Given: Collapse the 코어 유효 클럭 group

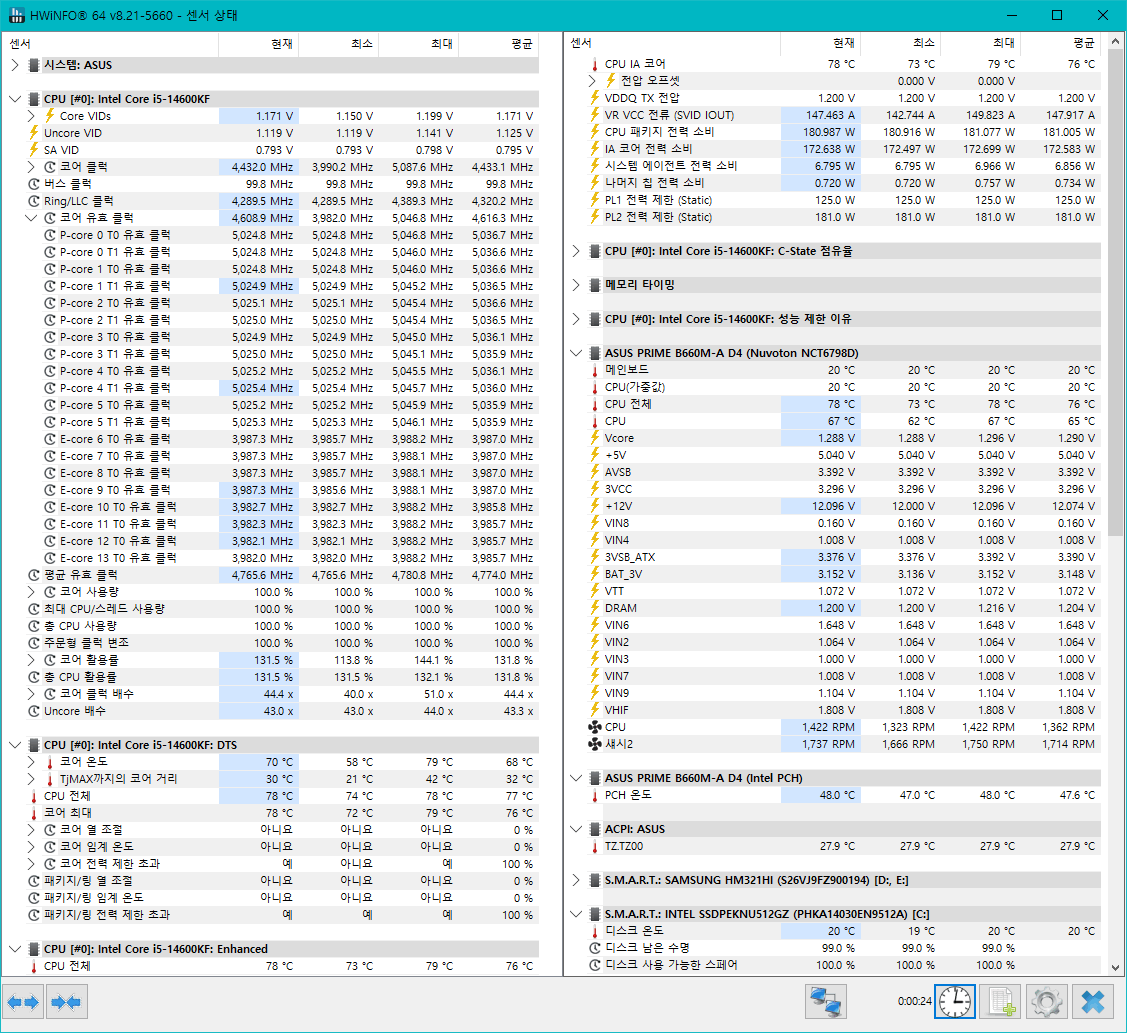Looking at the screenshot, I should pos(31,218).
